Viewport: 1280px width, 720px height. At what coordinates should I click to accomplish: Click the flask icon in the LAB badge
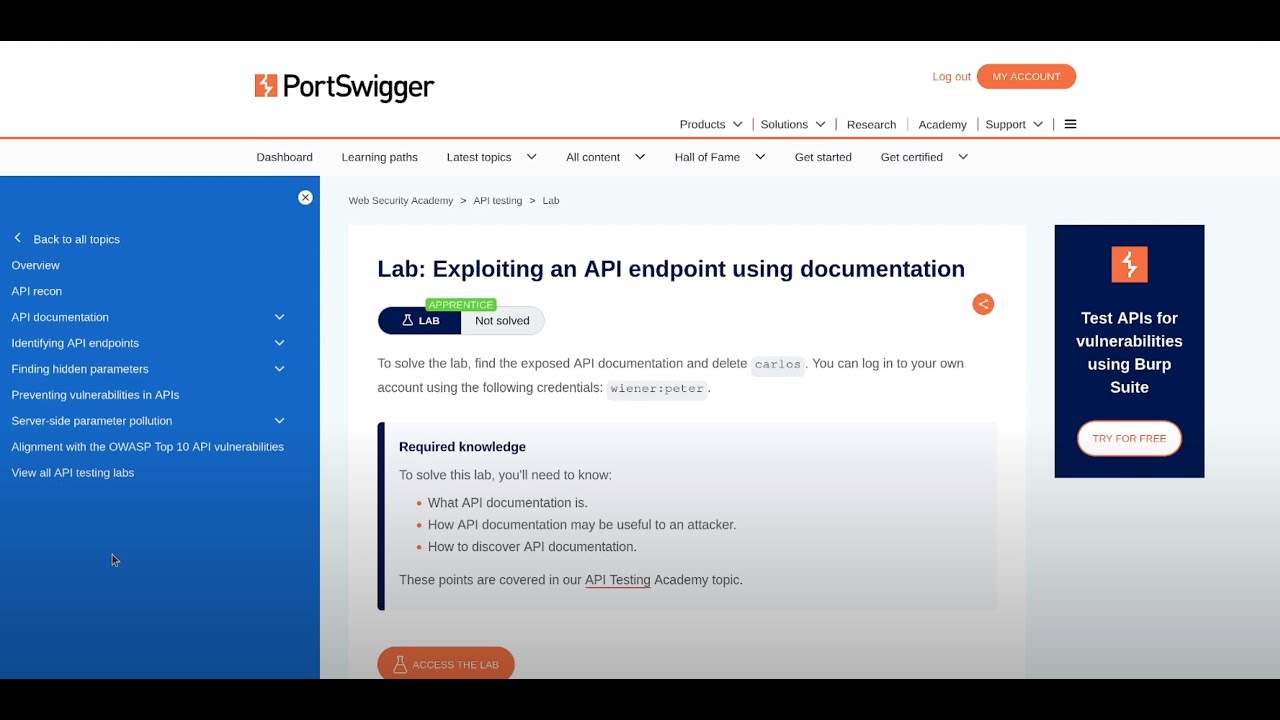[x=407, y=321]
